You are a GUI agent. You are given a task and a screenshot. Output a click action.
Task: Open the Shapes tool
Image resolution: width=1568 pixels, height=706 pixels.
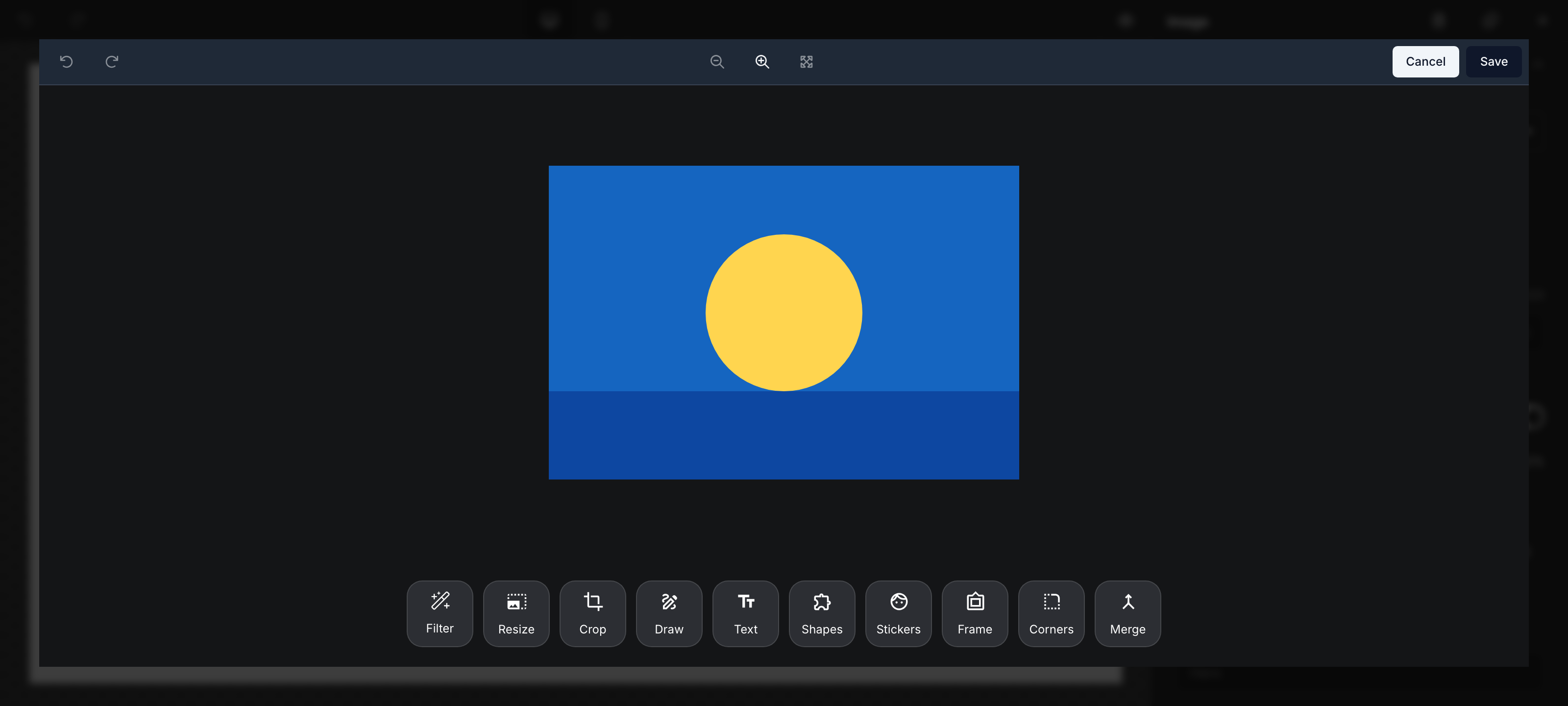[822, 613]
